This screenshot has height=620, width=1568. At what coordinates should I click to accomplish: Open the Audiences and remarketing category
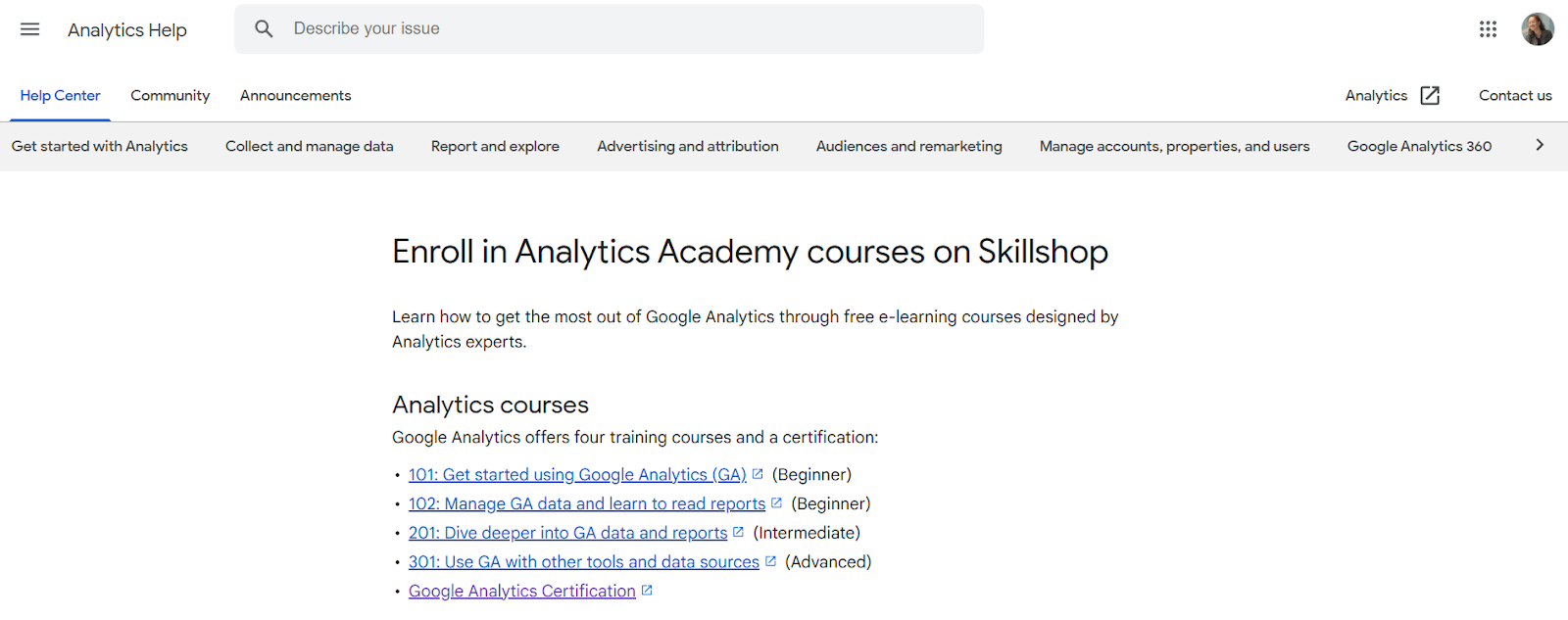tap(908, 145)
